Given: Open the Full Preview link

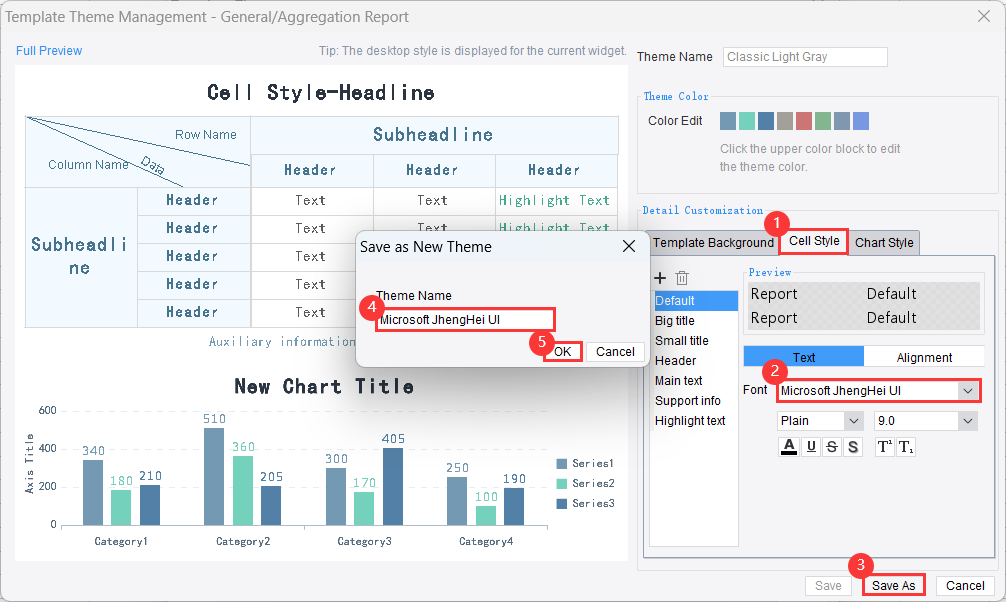Looking at the screenshot, I should pyautogui.click(x=49, y=51).
